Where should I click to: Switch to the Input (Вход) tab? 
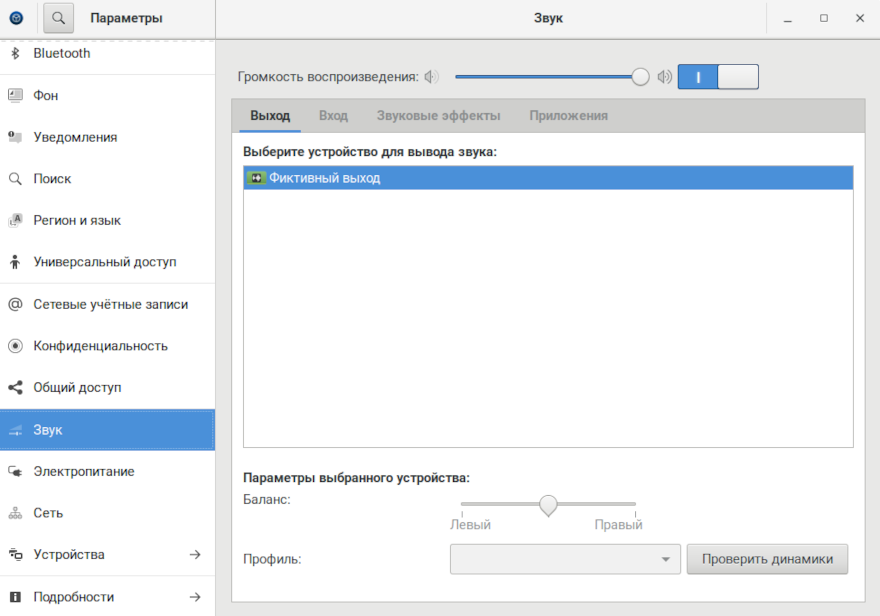[x=333, y=116]
